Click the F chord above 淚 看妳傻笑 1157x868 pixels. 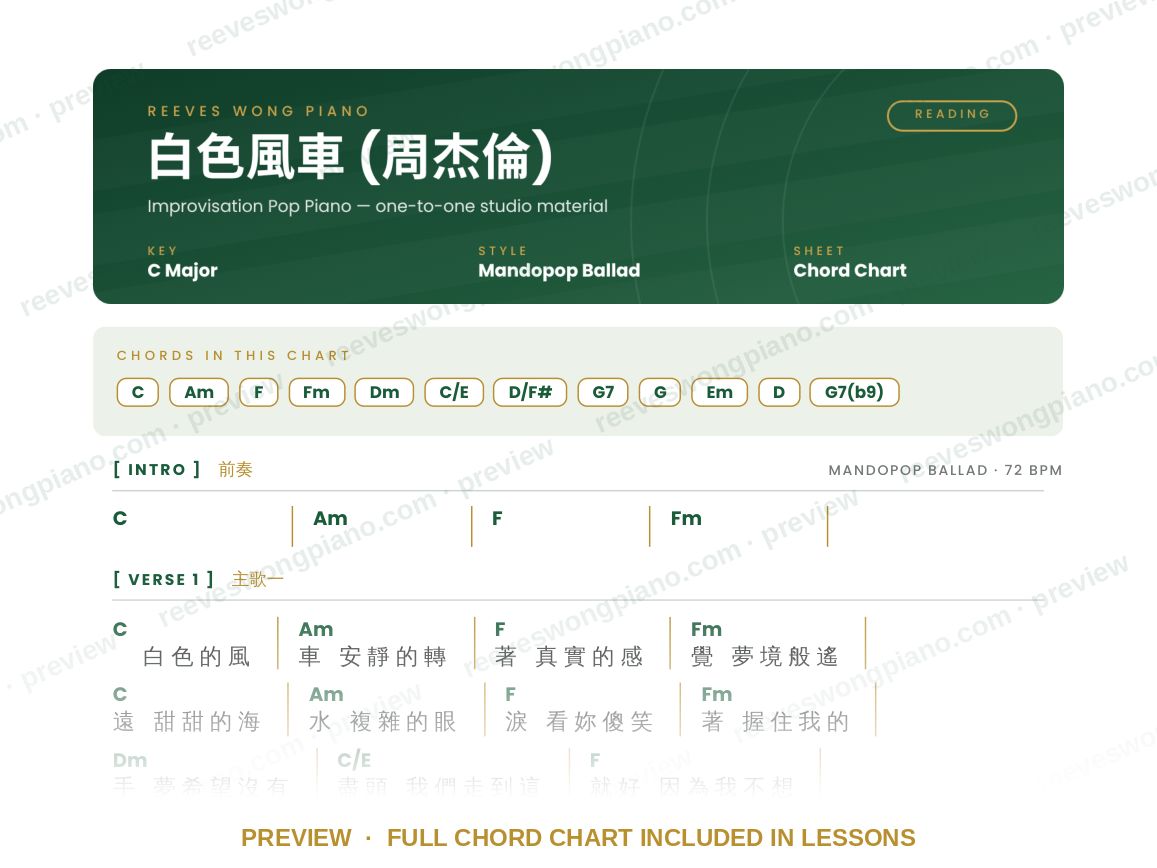[511, 694]
